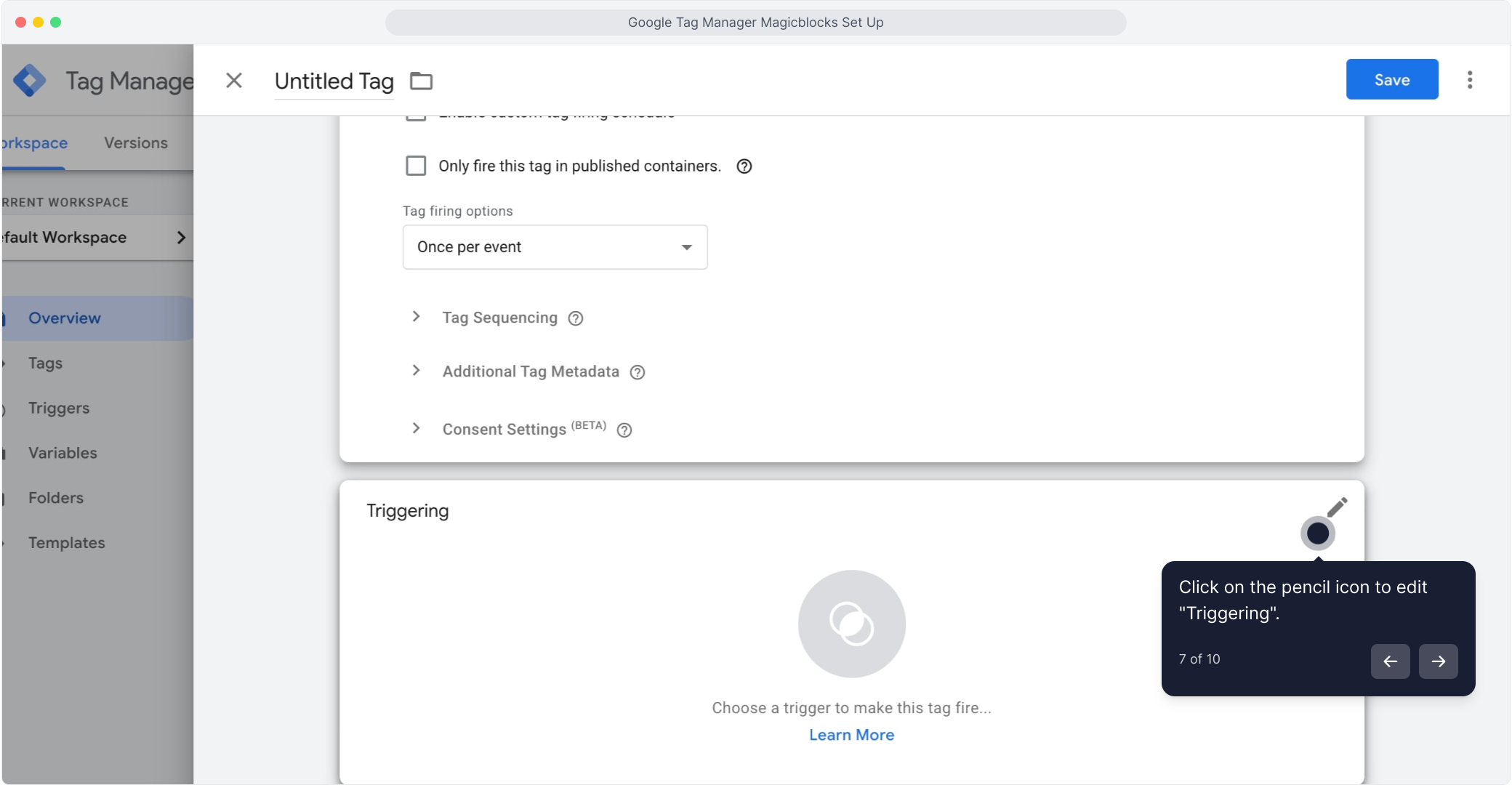Expand the Tag Sequencing section

(x=416, y=317)
